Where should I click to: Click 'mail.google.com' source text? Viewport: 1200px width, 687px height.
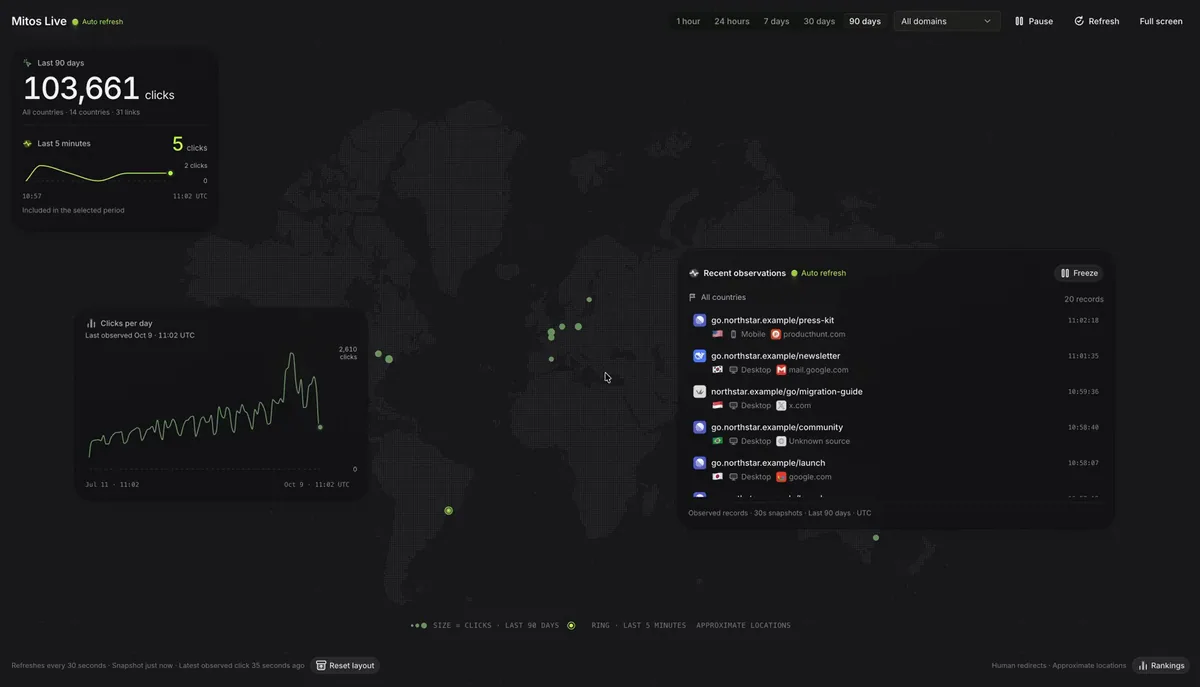(818, 370)
